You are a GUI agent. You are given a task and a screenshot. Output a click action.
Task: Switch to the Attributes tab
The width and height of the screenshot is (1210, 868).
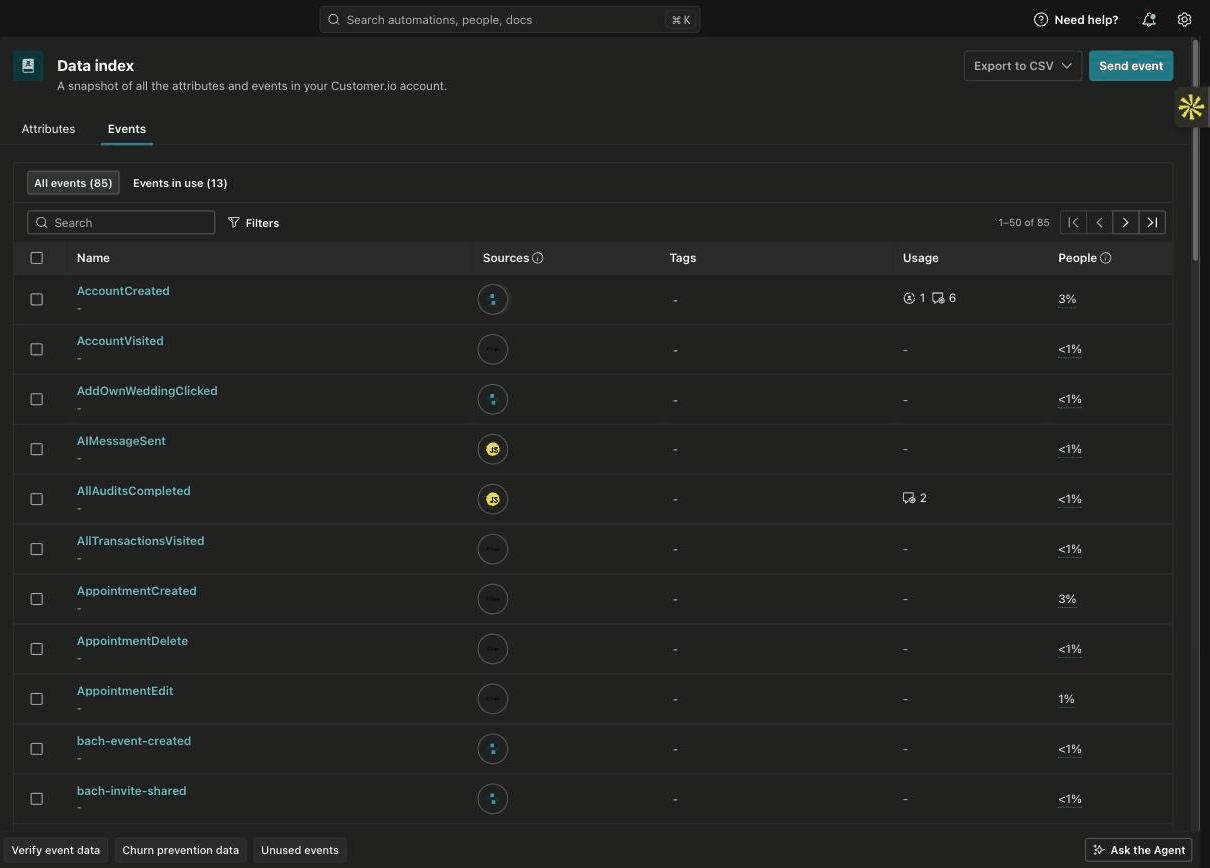pyautogui.click(x=48, y=129)
